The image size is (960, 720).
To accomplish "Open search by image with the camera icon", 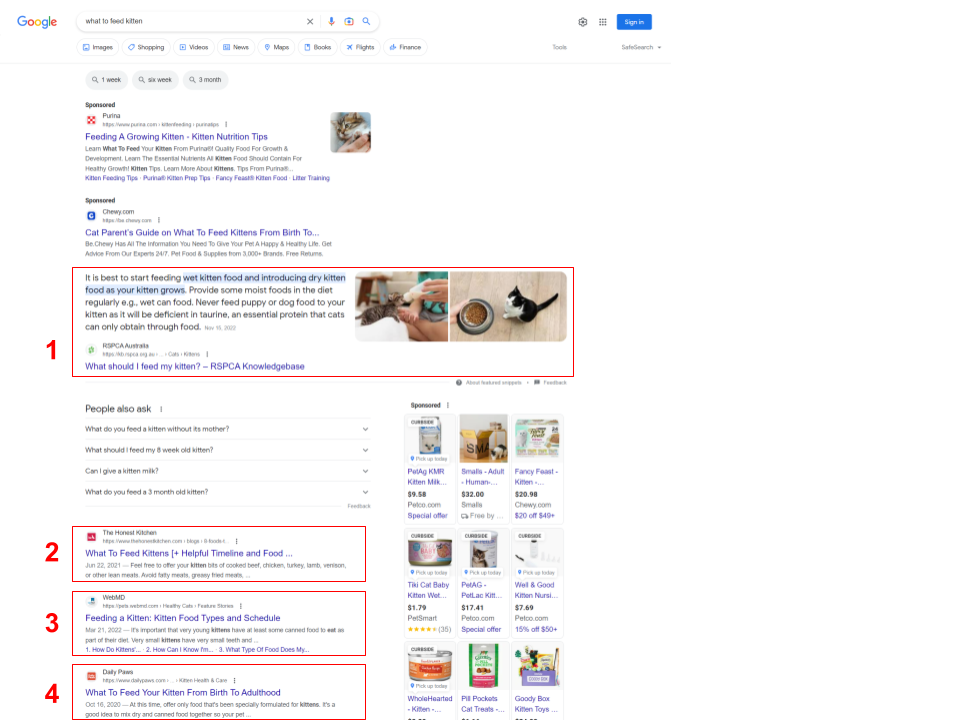I will tap(347, 21).
